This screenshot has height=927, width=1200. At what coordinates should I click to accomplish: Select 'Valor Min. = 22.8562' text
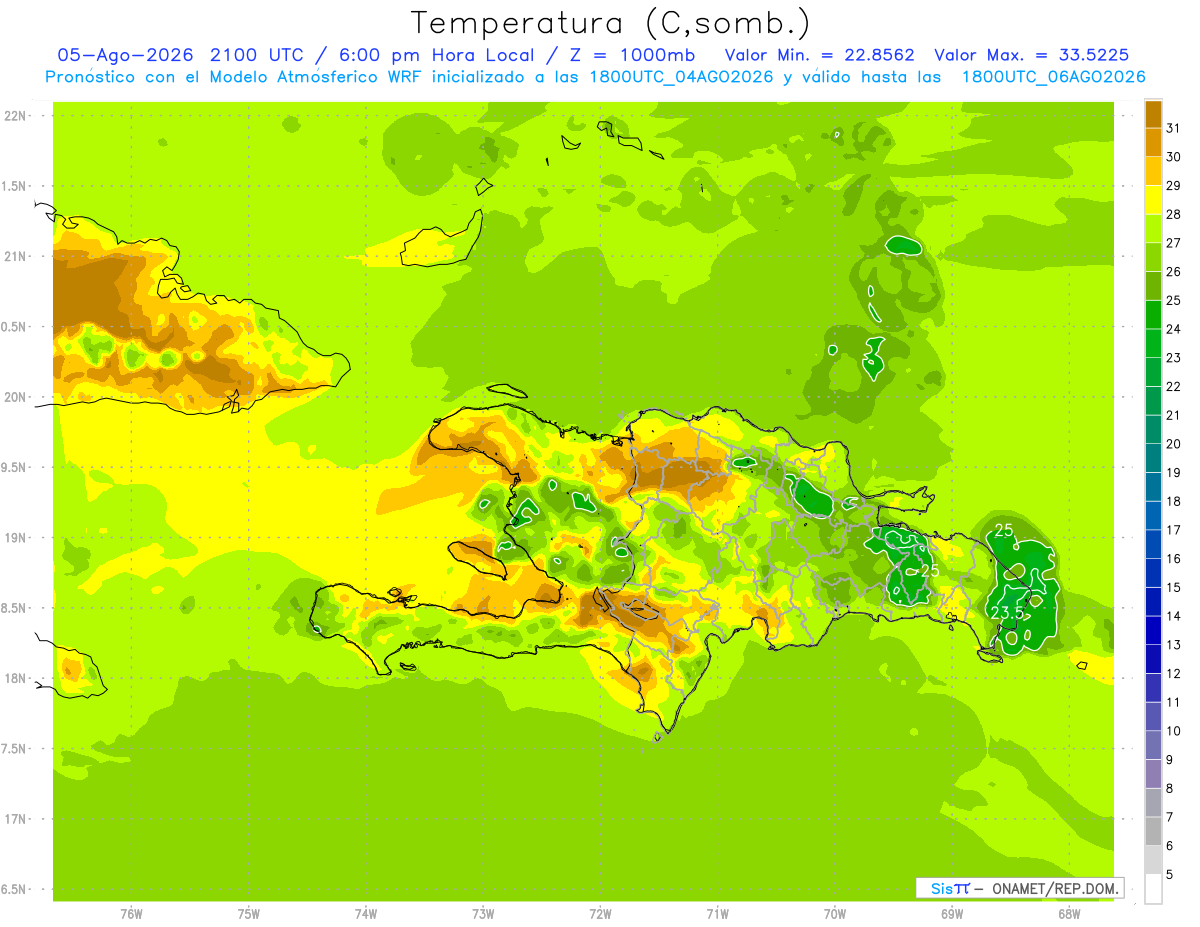820,55
